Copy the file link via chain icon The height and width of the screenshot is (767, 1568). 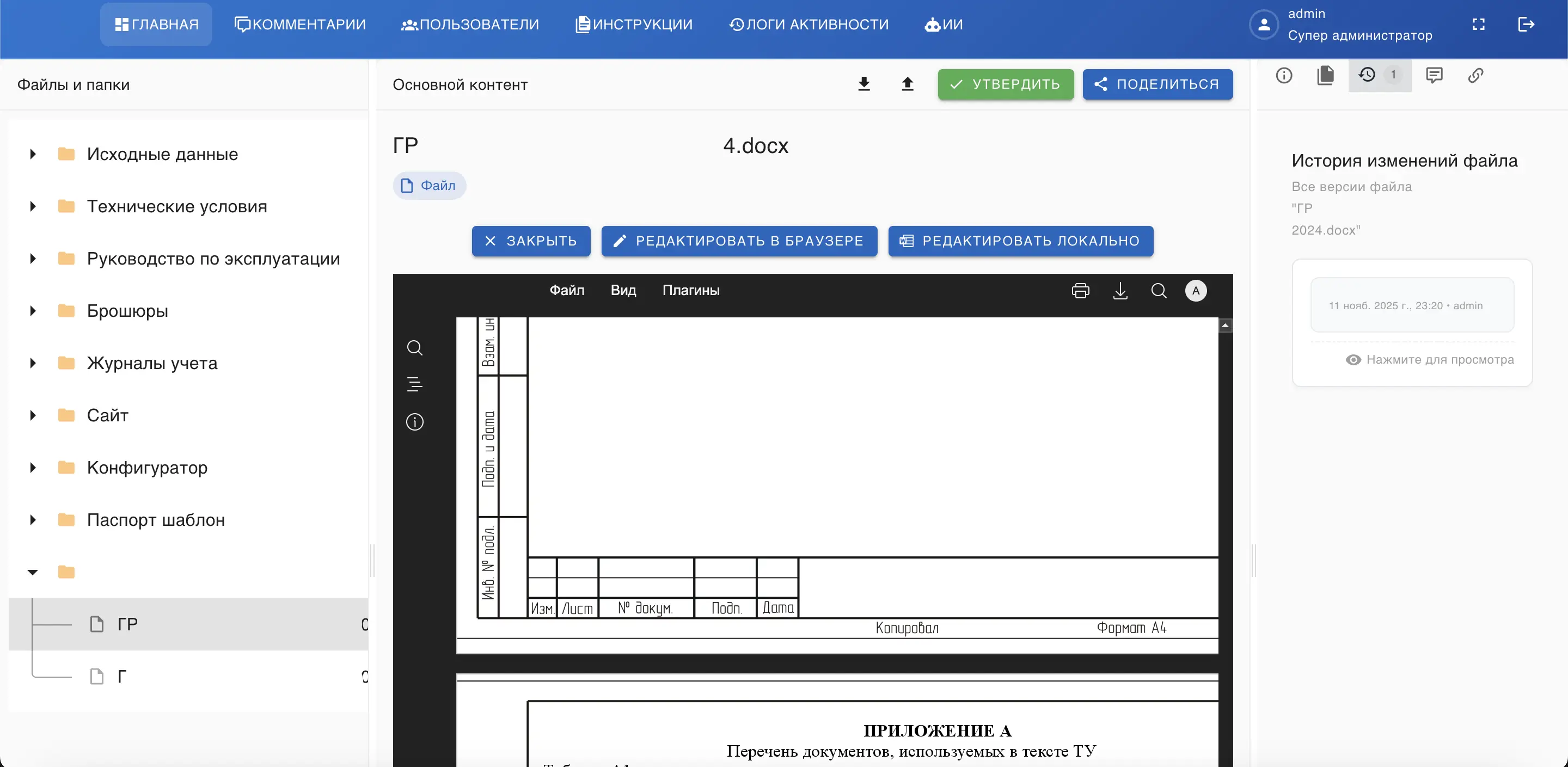pyautogui.click(x=1475, y=75)
